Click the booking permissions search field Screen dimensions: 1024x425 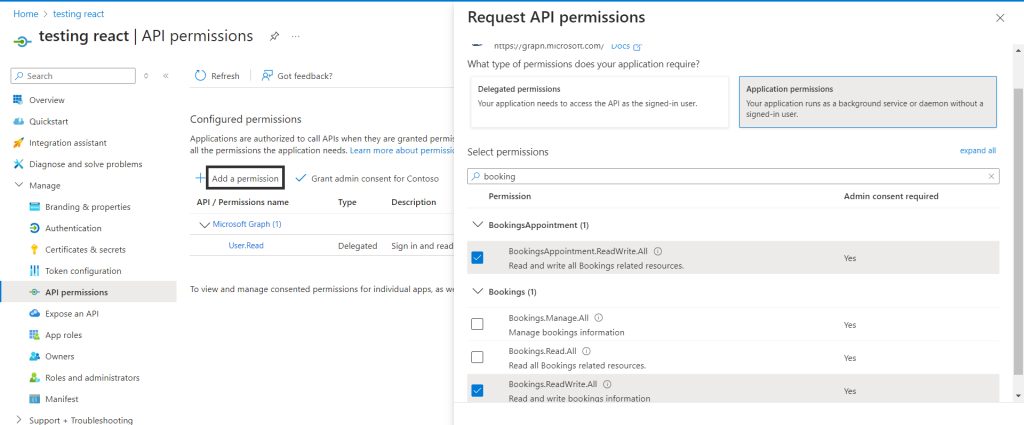(x=733, y=176)
